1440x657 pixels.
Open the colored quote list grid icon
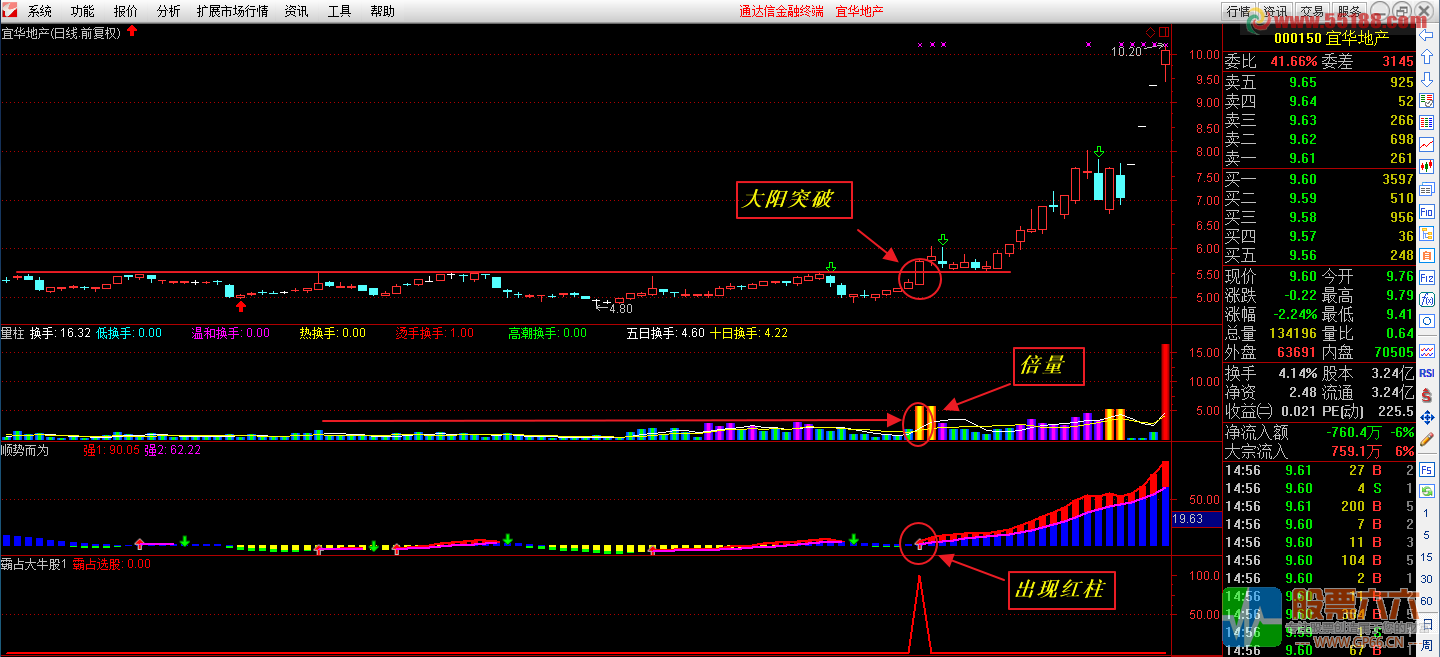(1426, 122)
